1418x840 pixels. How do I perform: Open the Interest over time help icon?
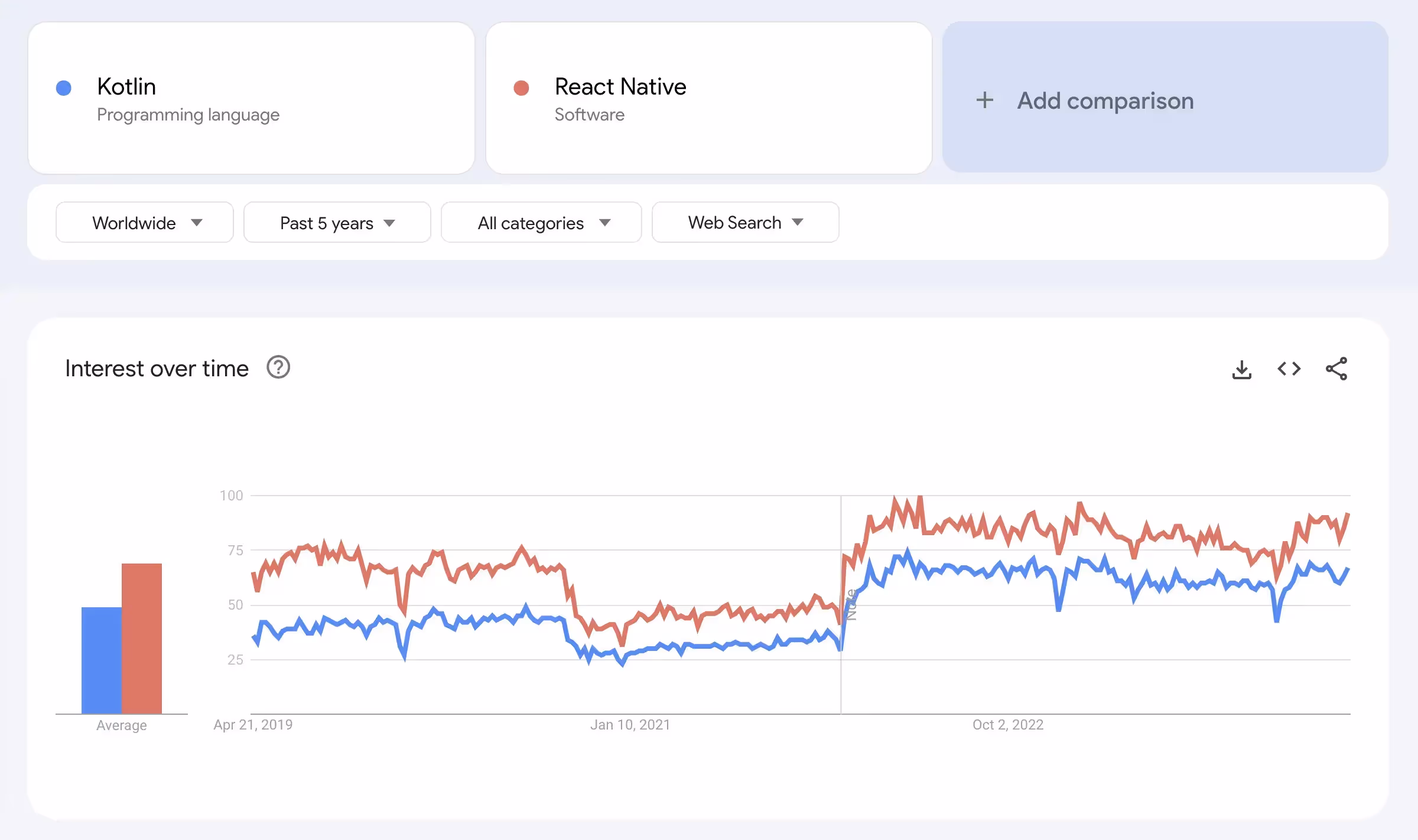coord(278,367)
